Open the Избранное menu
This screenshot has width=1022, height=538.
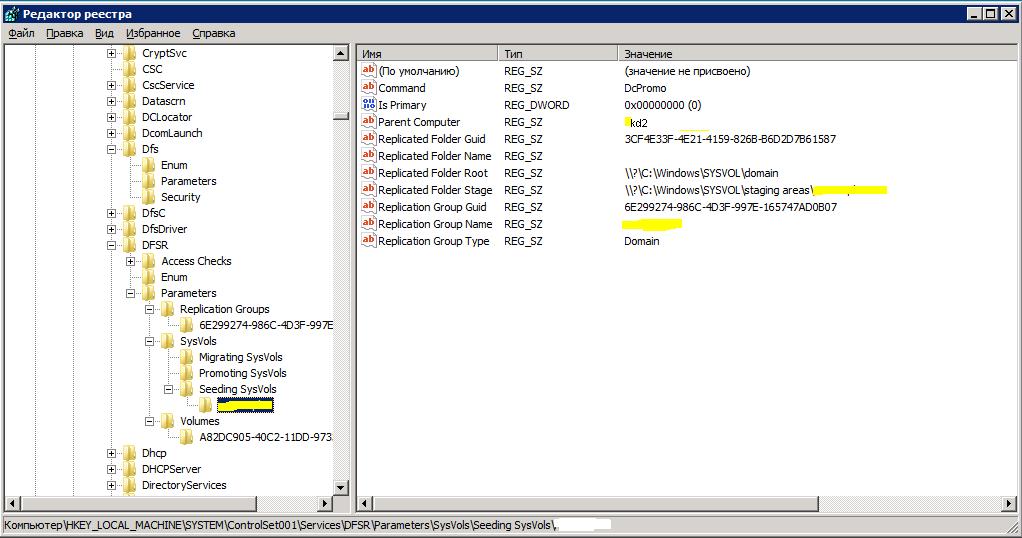[153, 33]
